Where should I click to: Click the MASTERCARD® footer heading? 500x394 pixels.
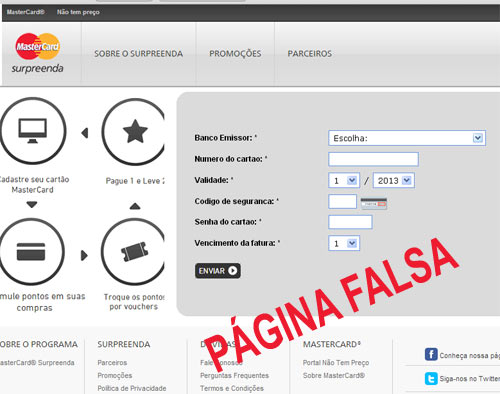pos(332,344)
